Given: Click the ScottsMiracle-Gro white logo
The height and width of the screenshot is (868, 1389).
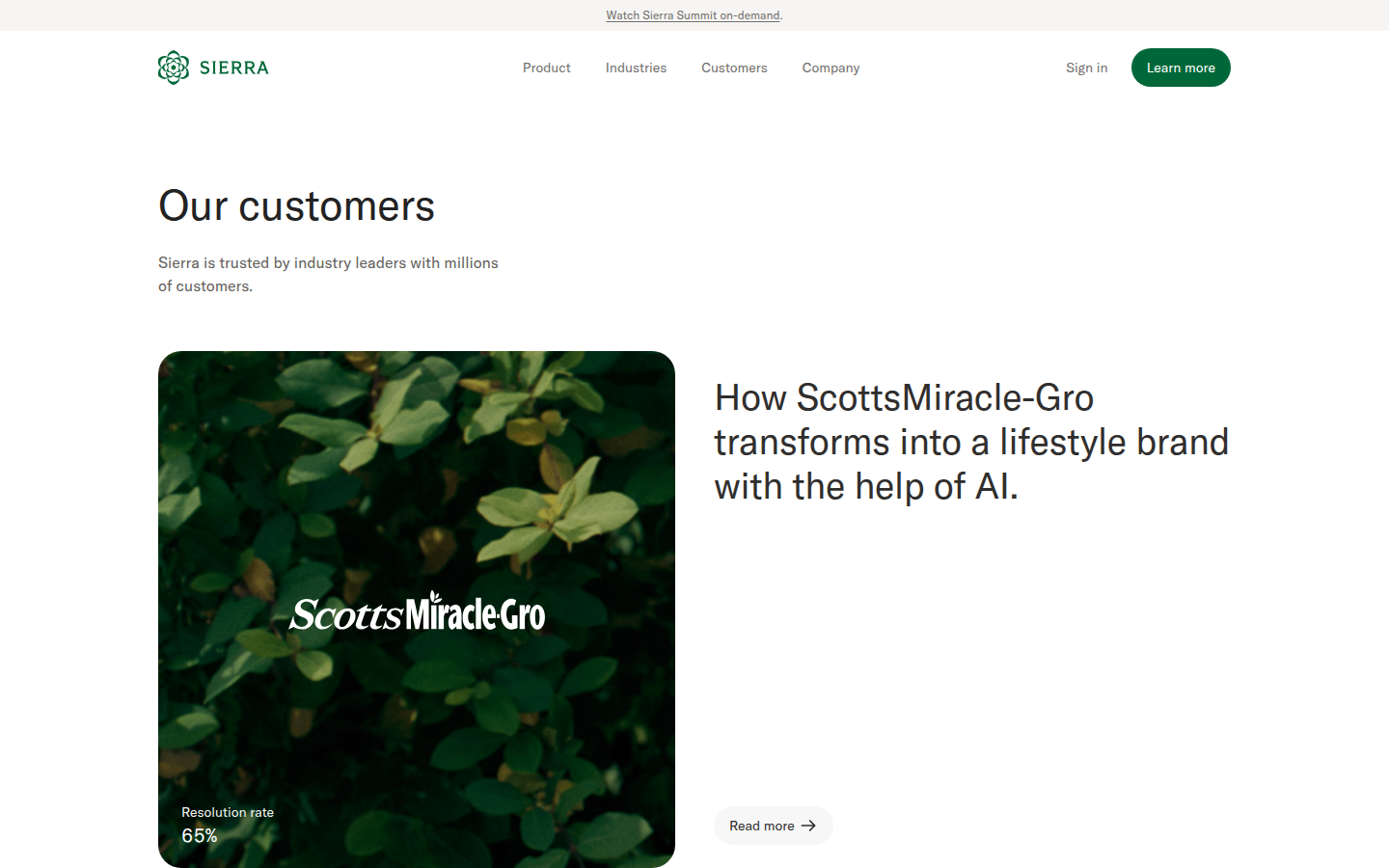Looking at the screenshot, I should point(417,612).
